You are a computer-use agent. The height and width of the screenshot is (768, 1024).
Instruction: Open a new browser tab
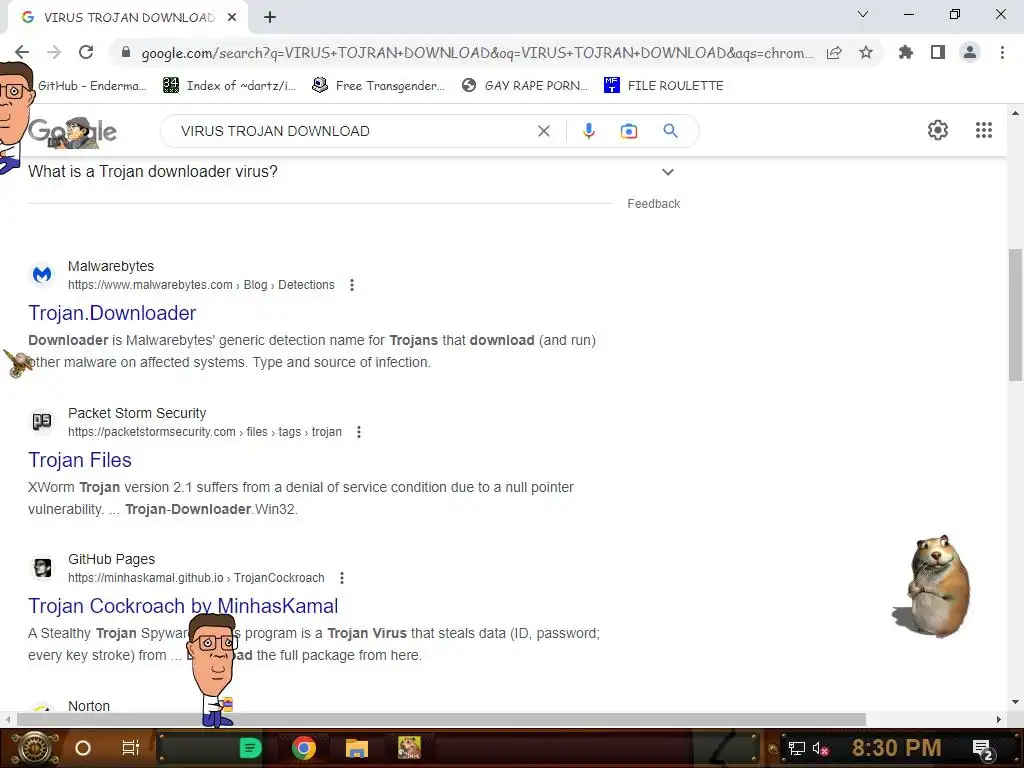coord(270,18)
